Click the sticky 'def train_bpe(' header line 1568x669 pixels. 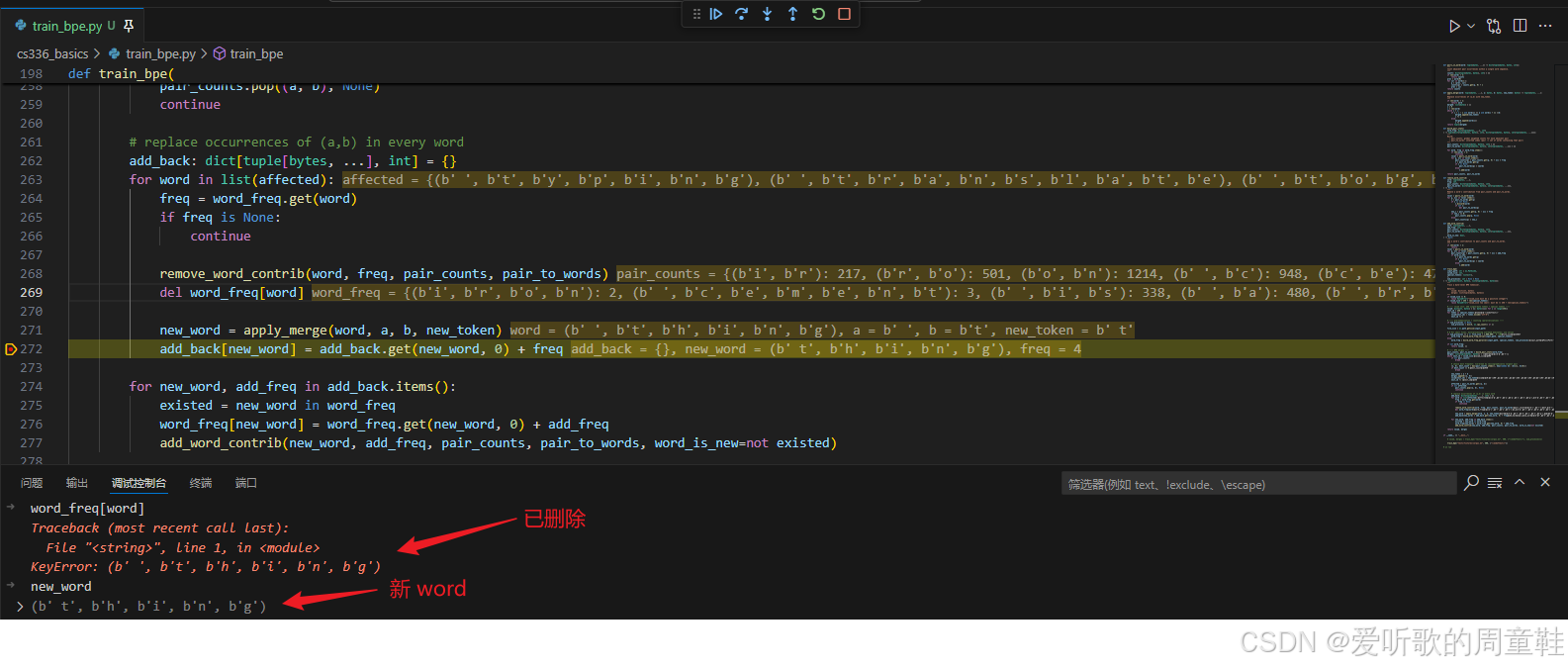[121, 74]
